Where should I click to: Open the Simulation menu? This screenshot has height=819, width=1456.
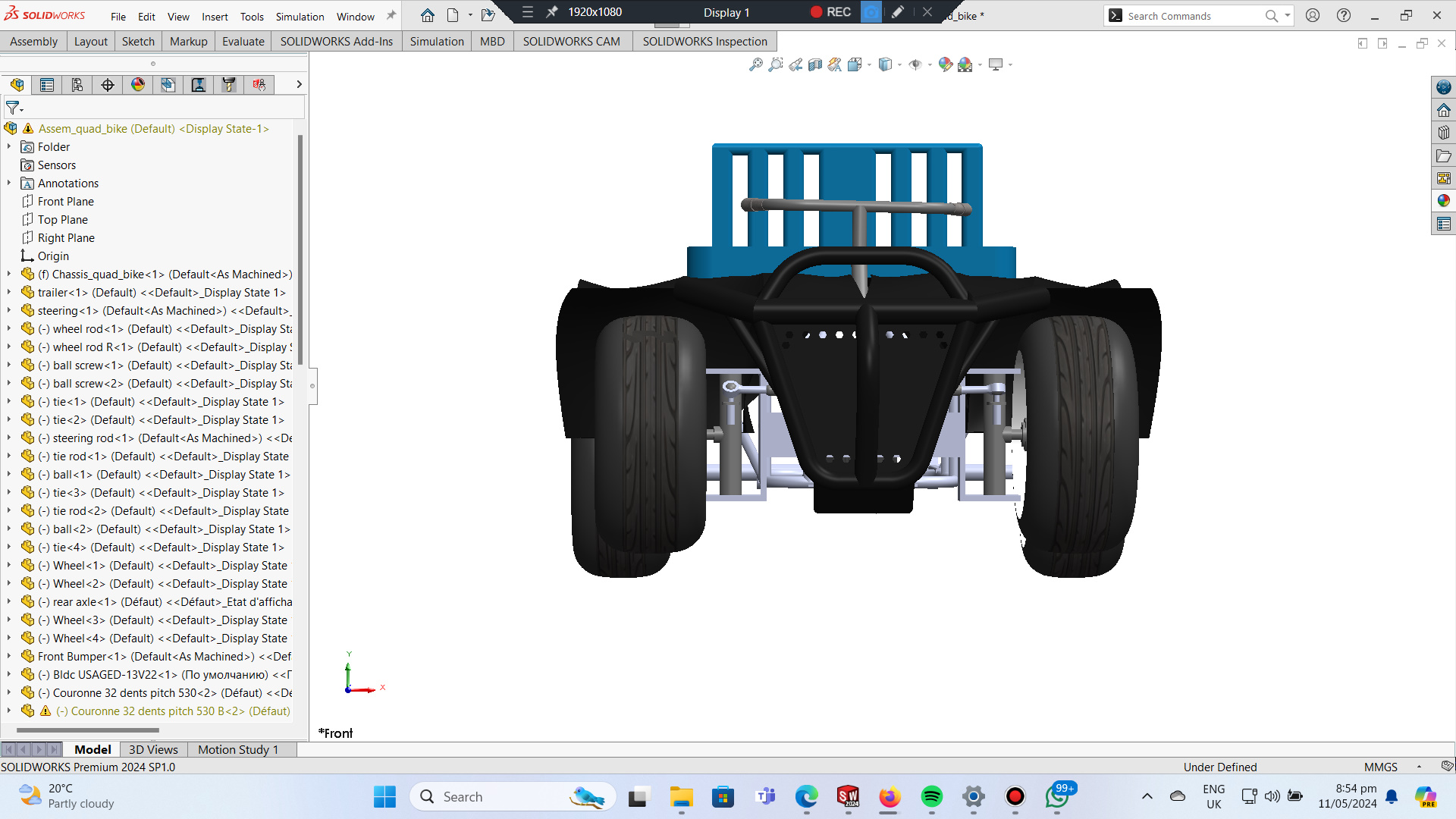[300, 17]
